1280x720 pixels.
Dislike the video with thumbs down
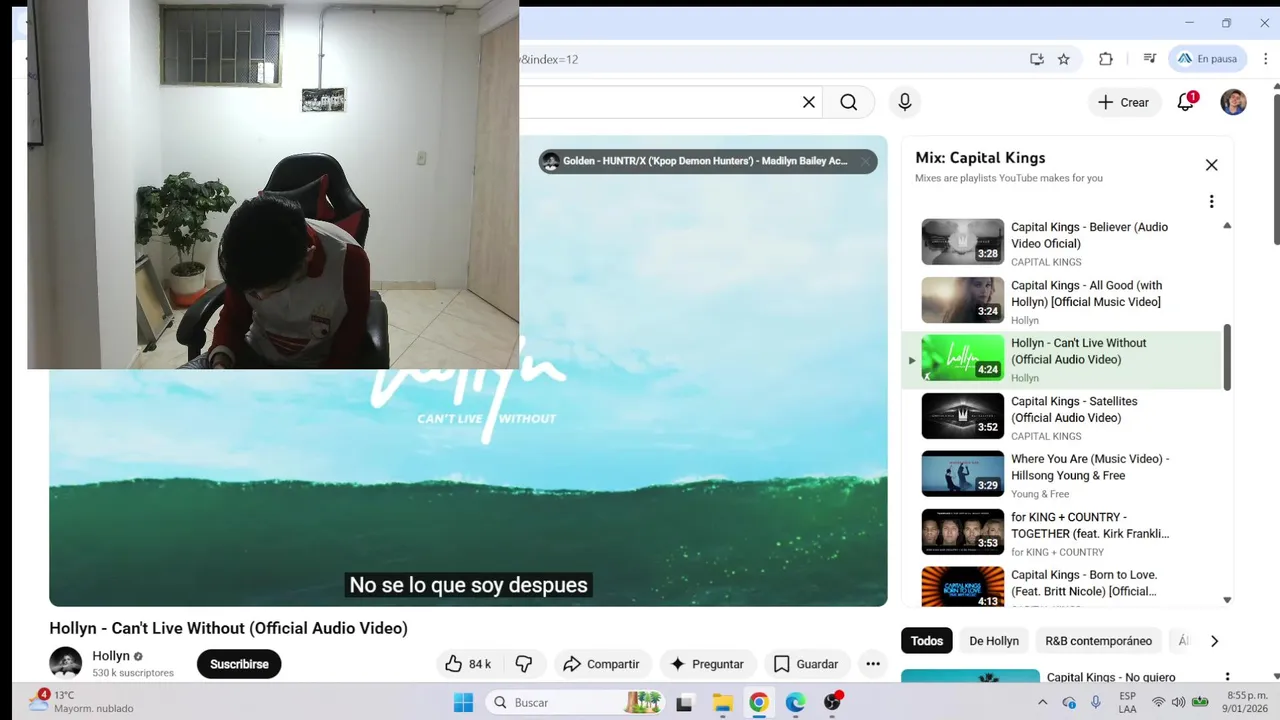524,664
